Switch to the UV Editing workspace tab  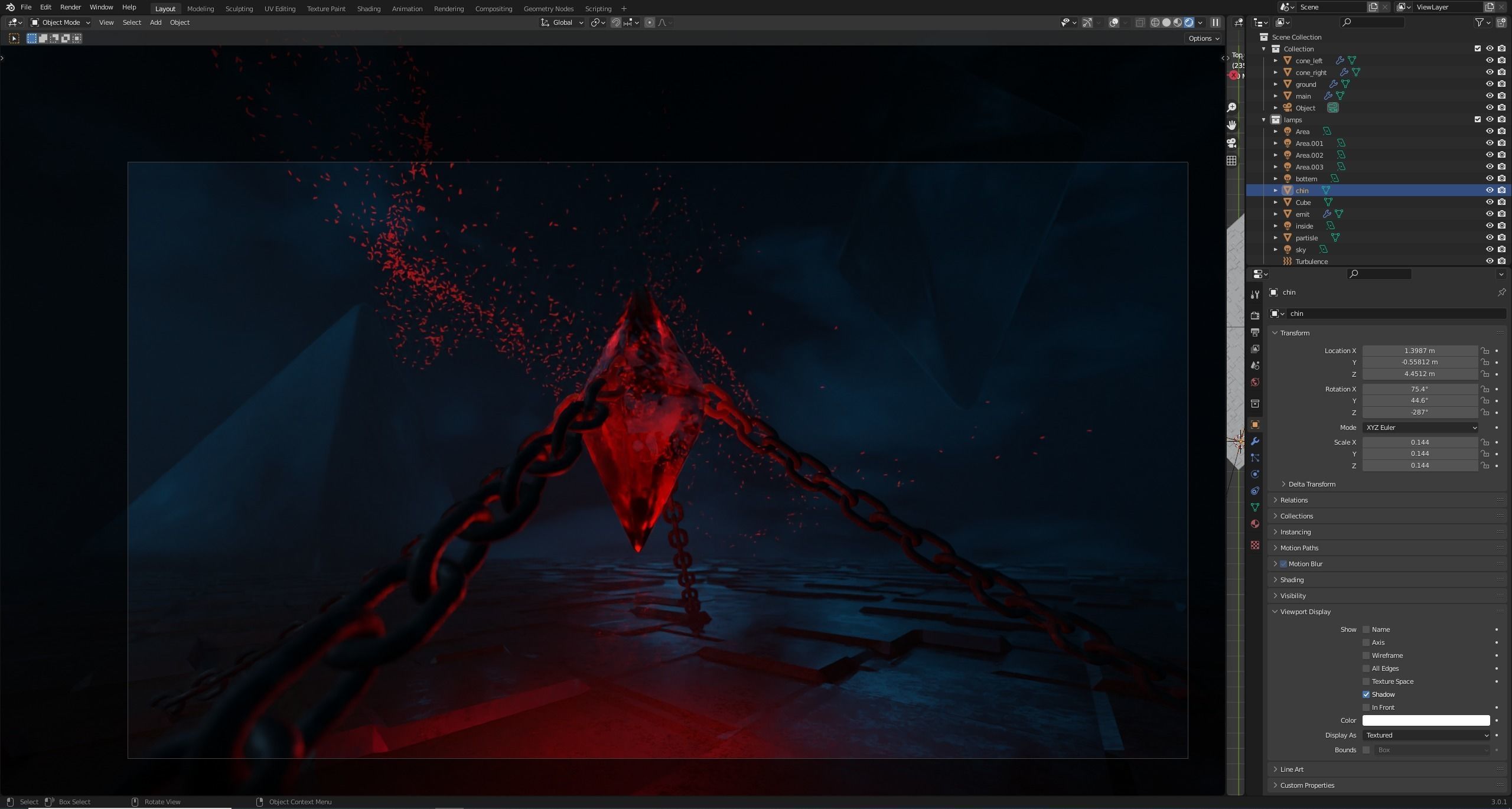point(280,8)
